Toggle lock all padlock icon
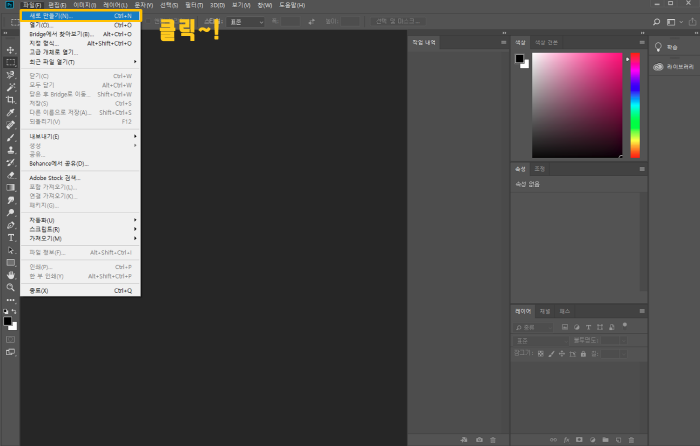 coord(583,354)
